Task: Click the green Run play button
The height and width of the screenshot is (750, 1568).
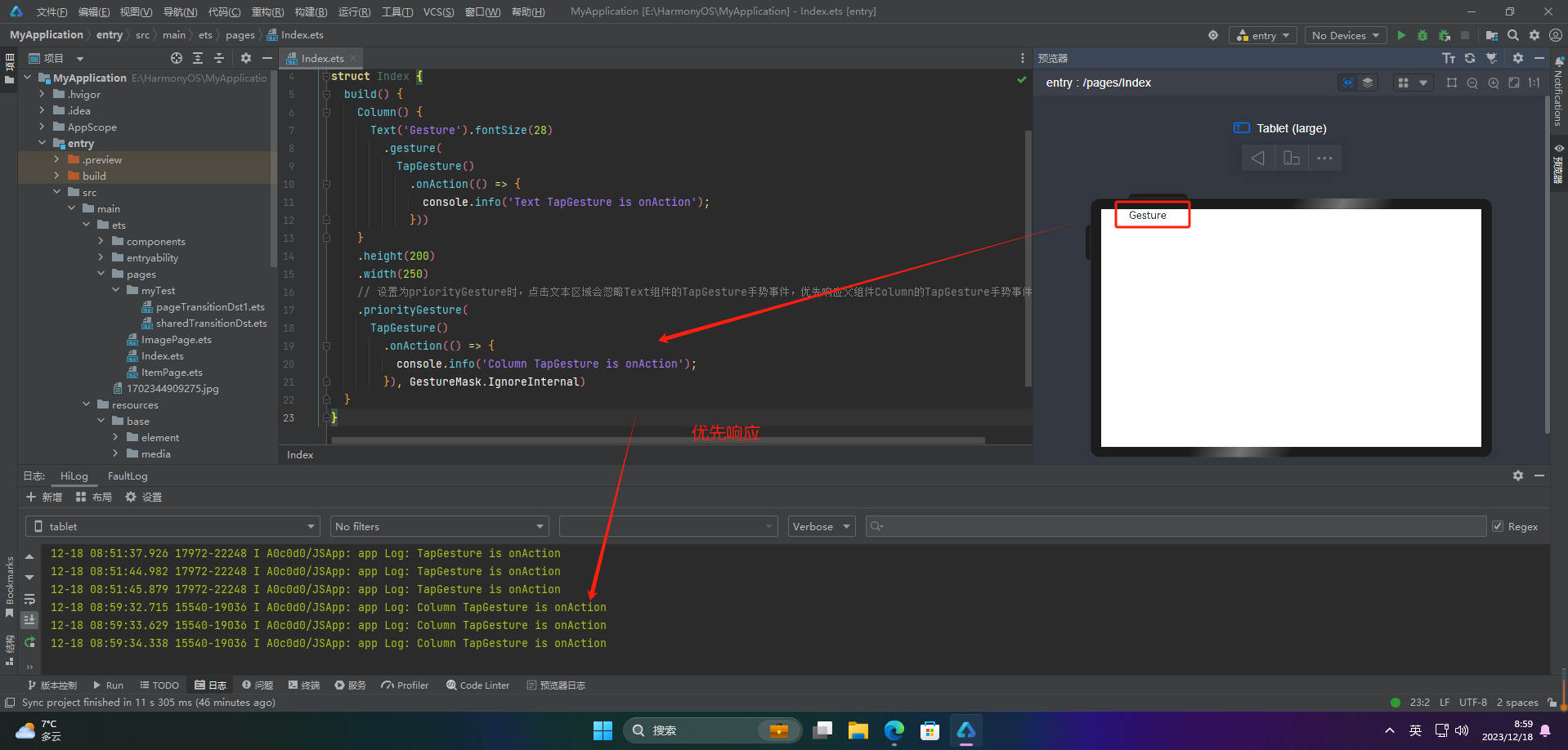Action: [x=1401, y=35]
